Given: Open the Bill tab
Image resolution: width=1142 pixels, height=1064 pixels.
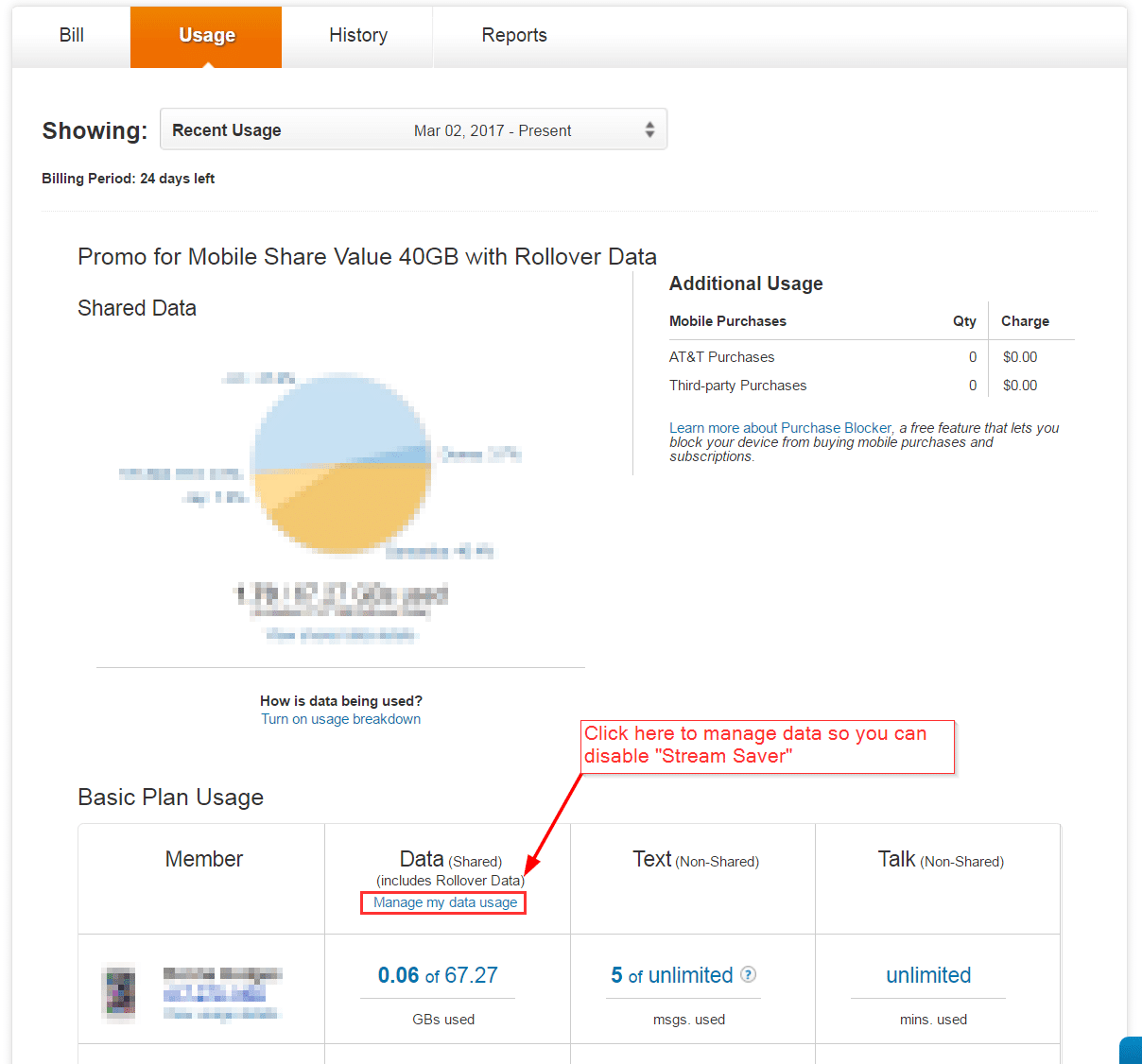Looking at the screenshot, I should pyautogui.click(x=71, y=36).
